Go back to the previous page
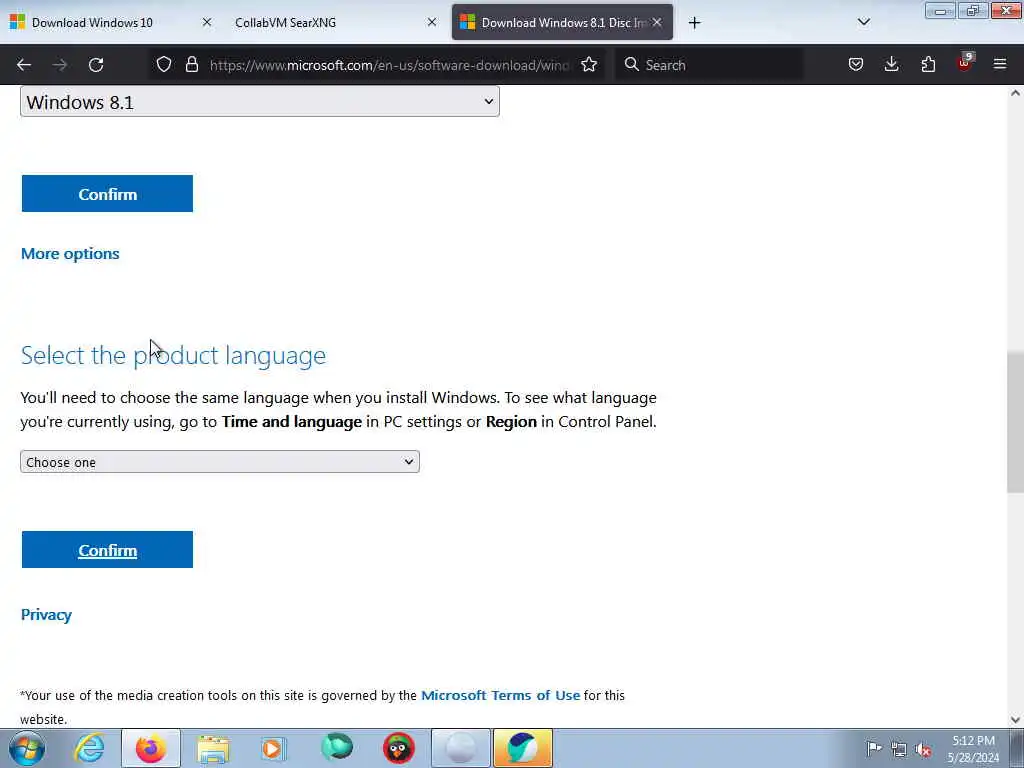The image size is (1024, 768). (24, 65)
